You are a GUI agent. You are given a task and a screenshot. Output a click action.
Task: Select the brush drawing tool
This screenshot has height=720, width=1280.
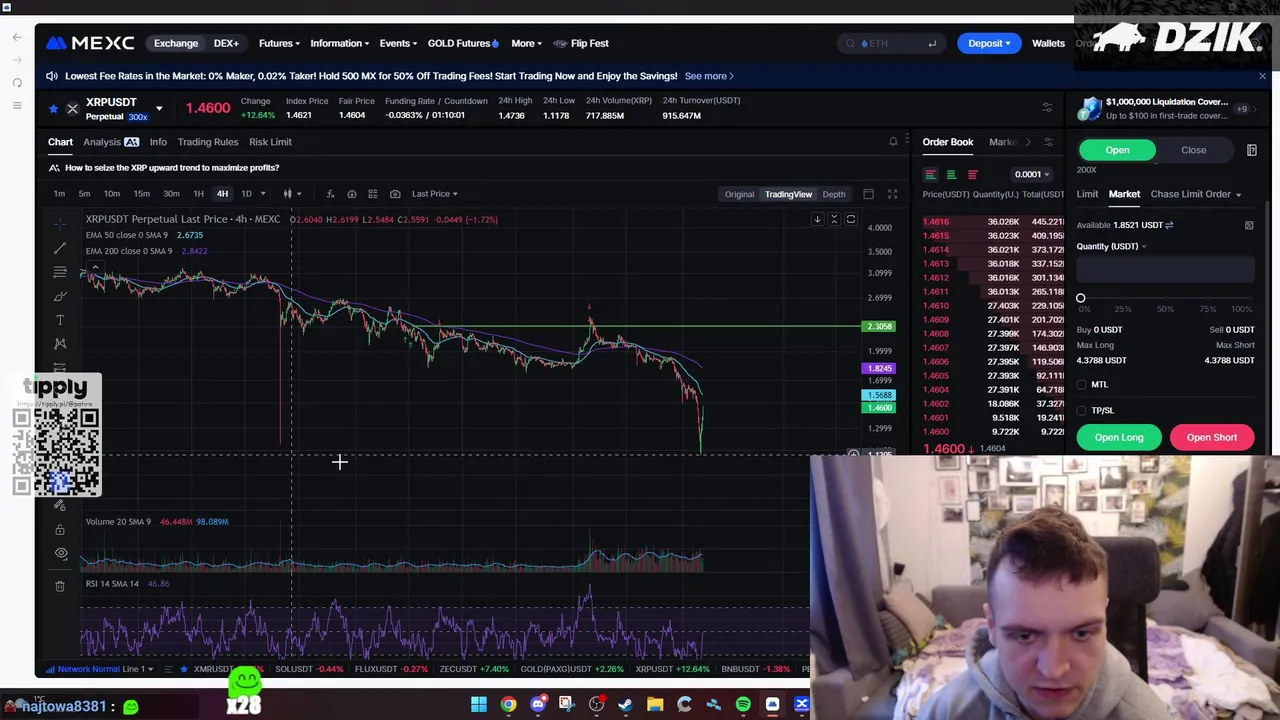coord(60,296)
